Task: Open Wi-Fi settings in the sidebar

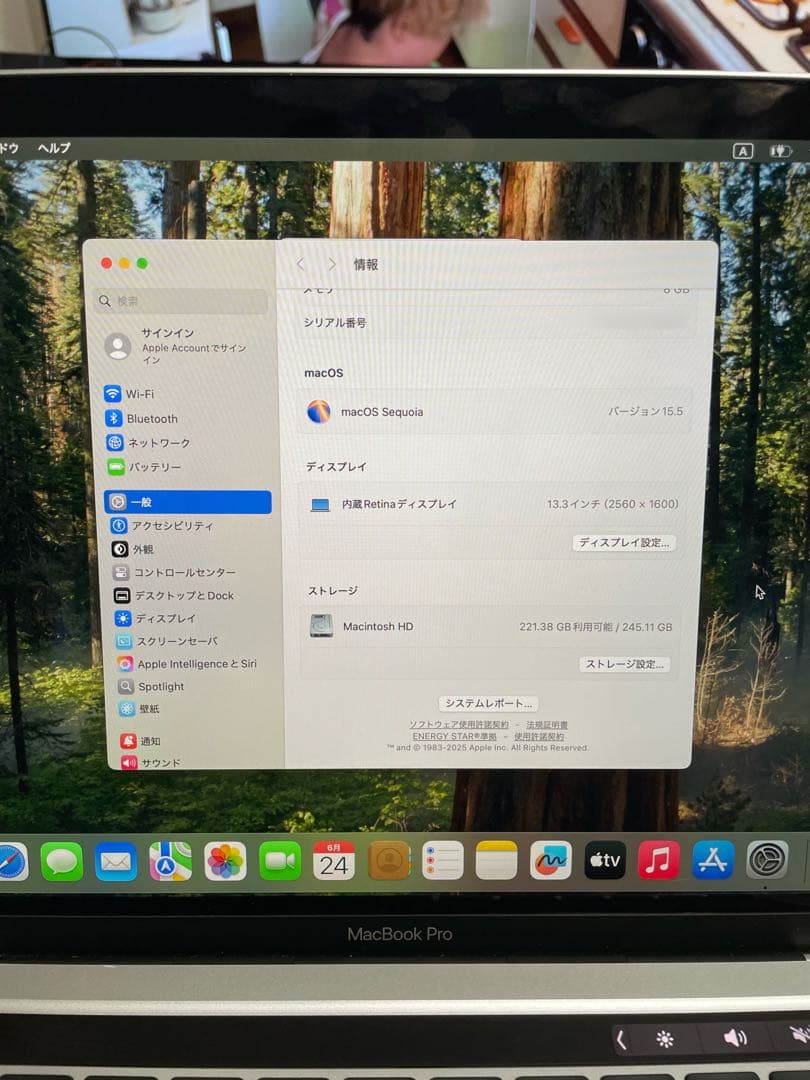Action: pyautogui.click(x=135, y=394)
